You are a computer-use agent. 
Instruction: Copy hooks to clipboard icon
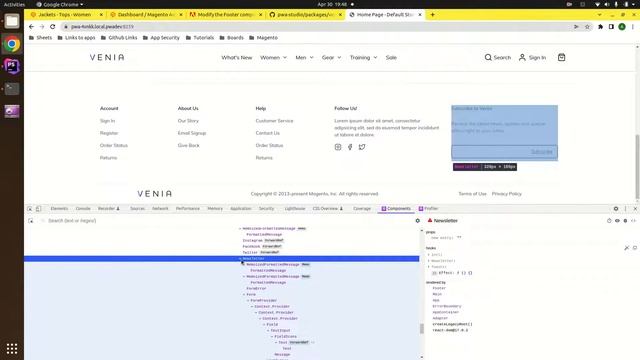point(635,248)
